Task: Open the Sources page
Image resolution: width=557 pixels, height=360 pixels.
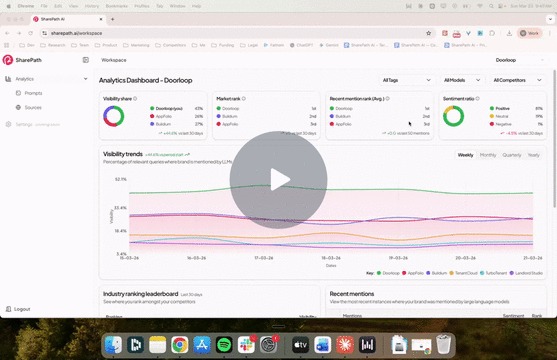Action: [33, 107]
